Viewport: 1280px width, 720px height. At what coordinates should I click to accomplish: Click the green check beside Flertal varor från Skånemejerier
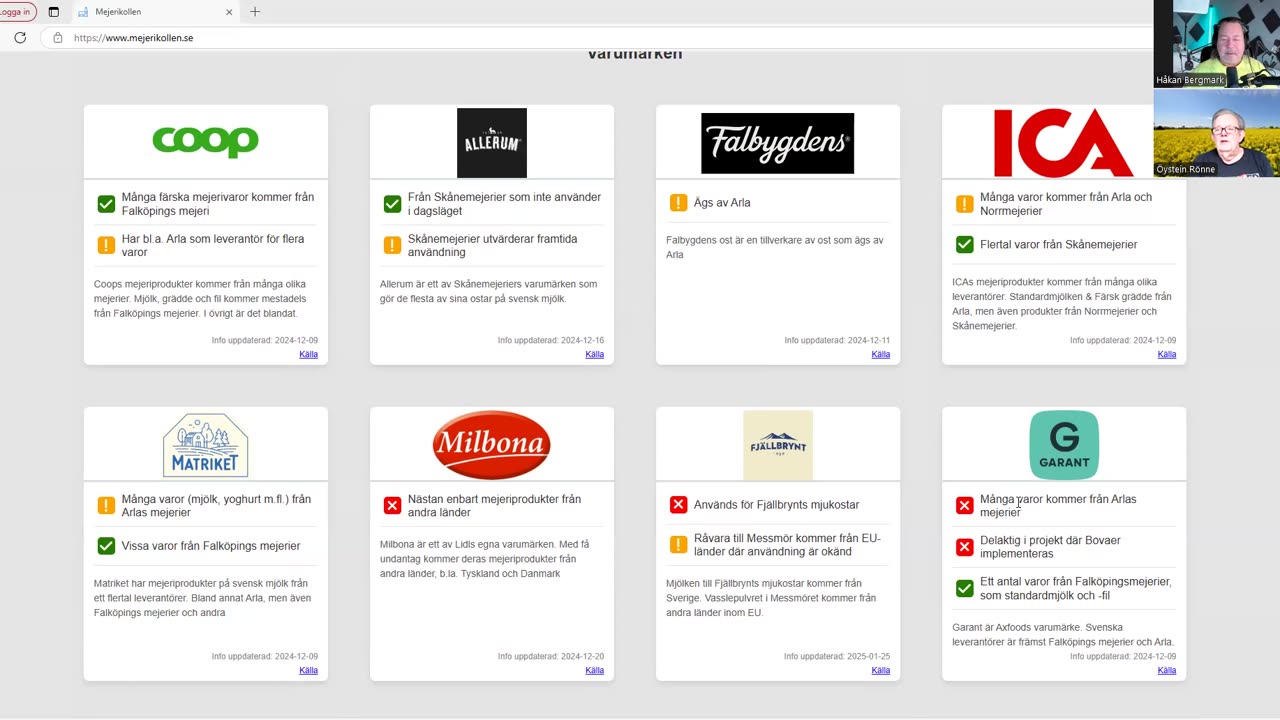964,244
